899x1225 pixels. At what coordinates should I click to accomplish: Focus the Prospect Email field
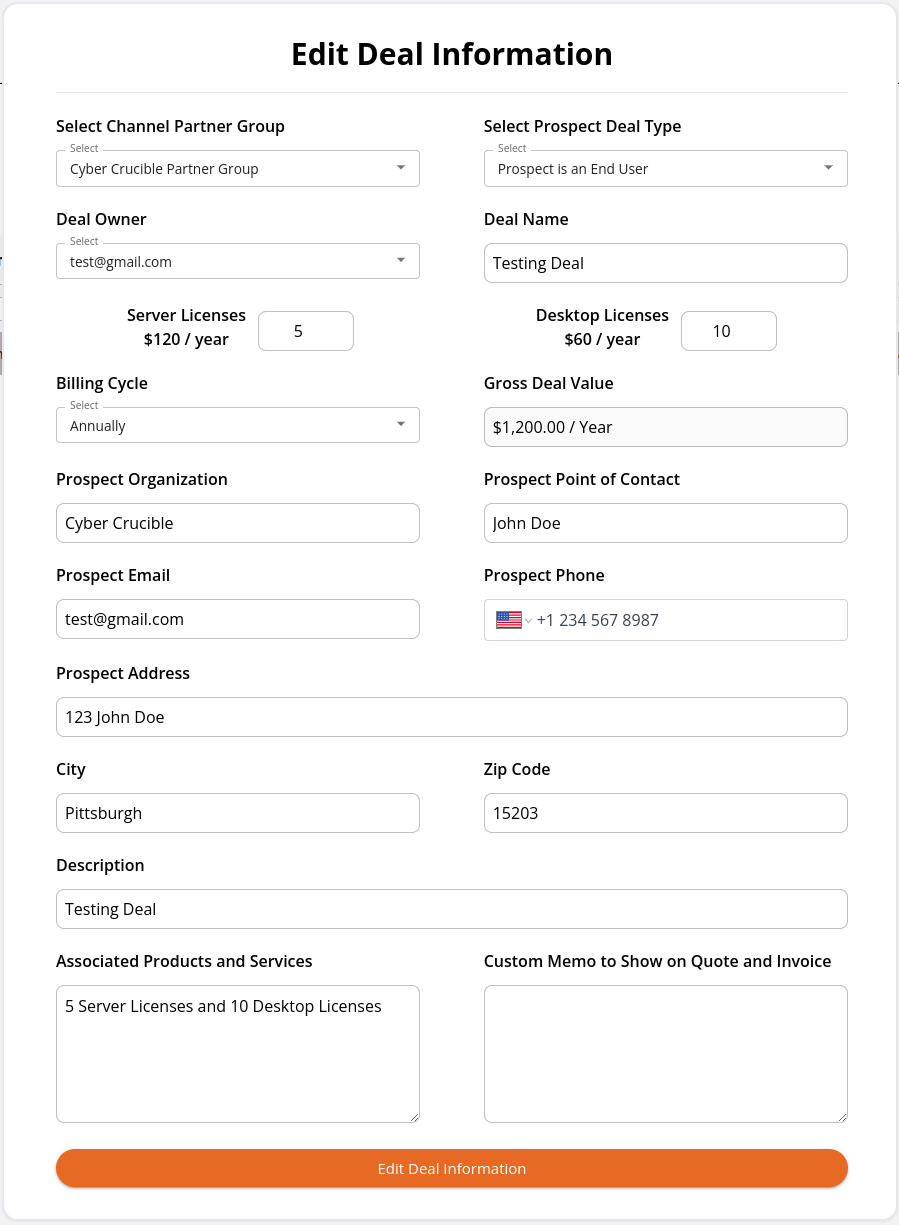click(x=238, y=619)
